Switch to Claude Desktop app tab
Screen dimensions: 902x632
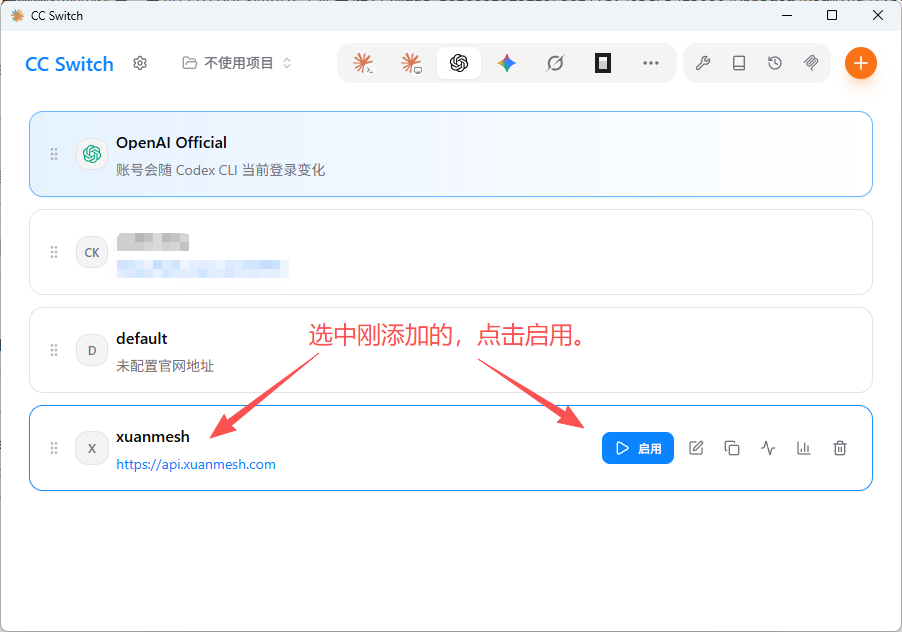[411, 63]
